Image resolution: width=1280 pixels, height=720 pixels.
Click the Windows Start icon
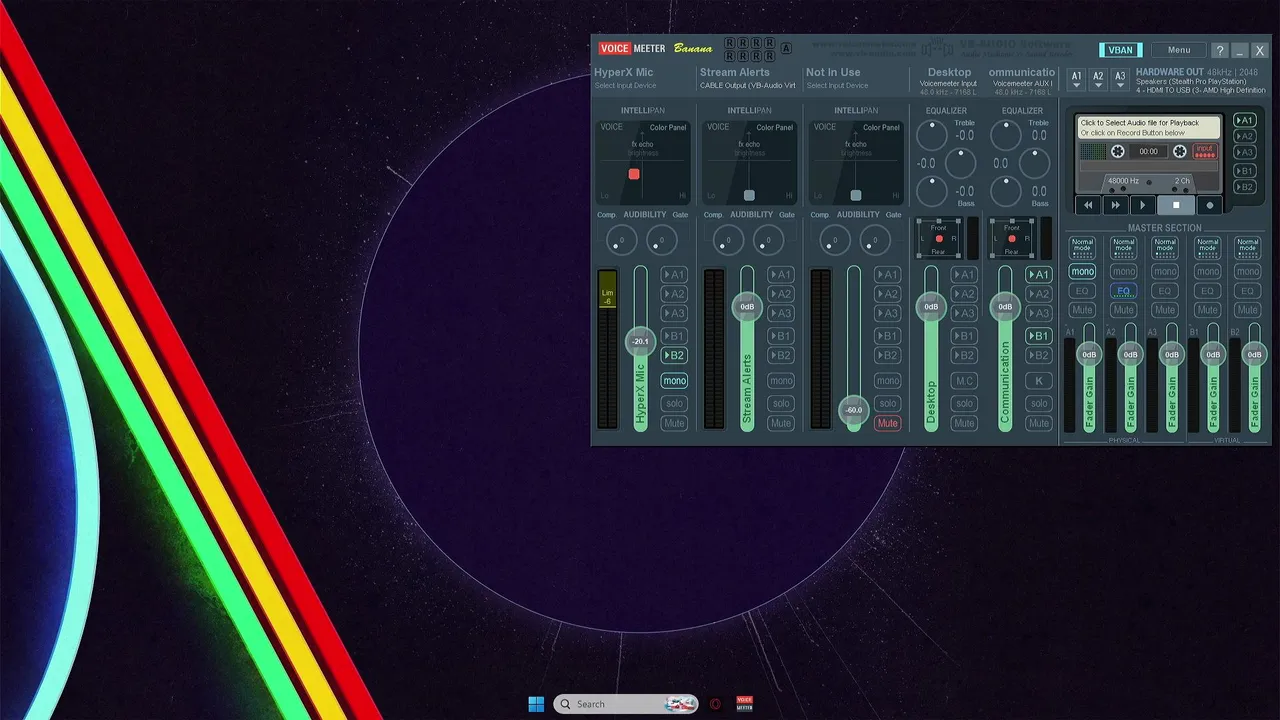coord(536,704)
